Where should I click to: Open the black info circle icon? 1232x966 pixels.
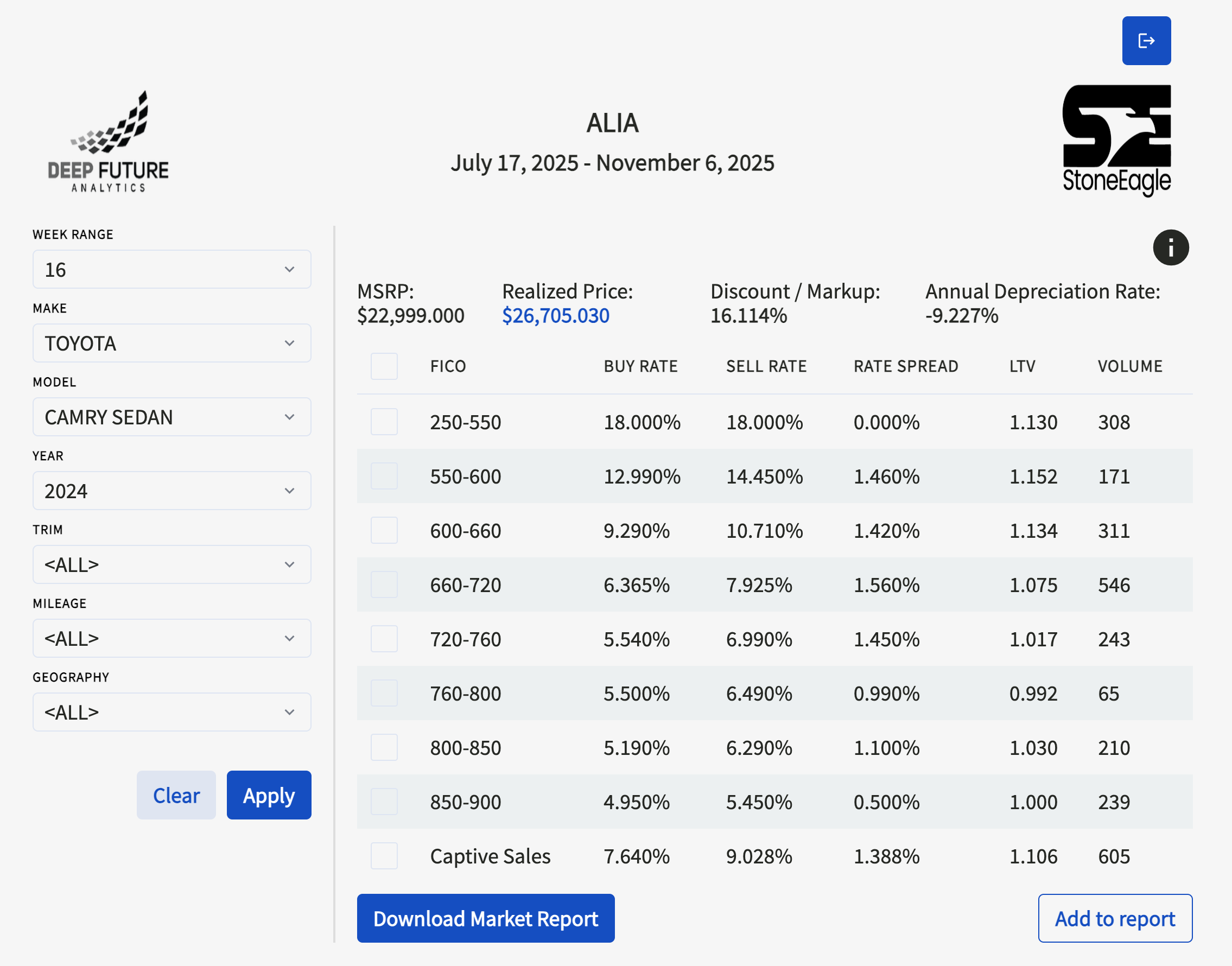1170,247
